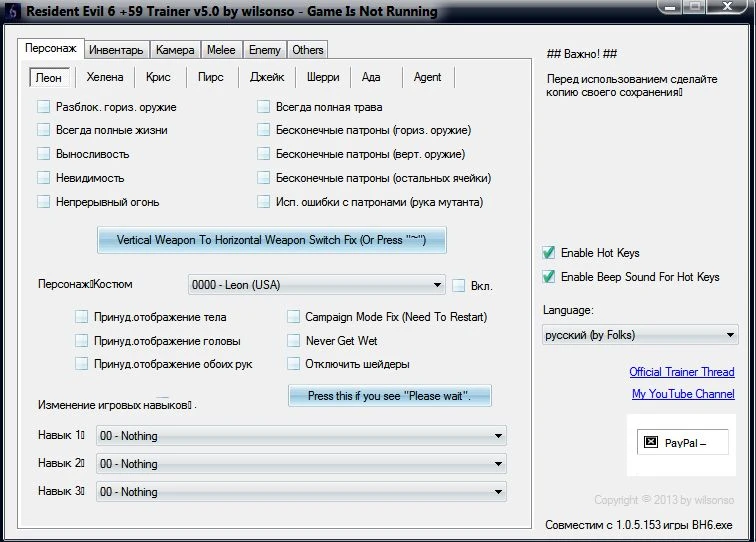This screenshot has width=756, height=542.
Task: Expand the Language dropdown
Action: (640, 335)
